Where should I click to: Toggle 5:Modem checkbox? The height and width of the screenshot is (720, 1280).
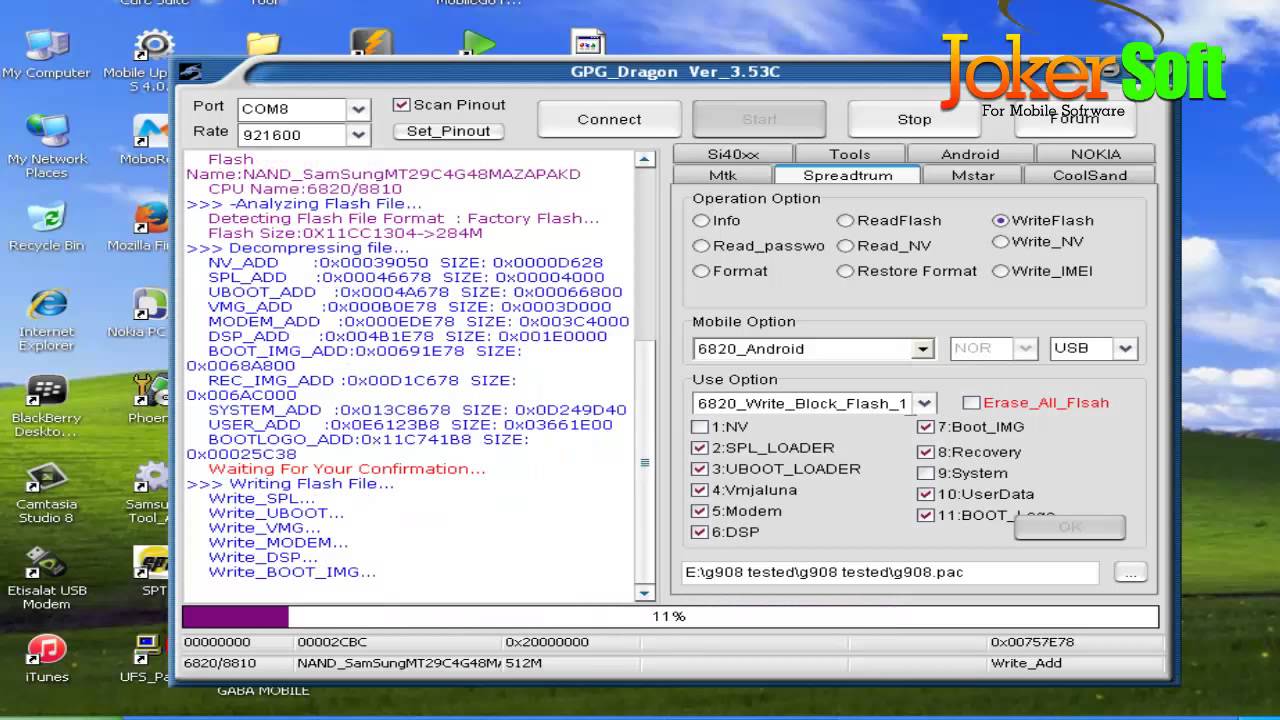[x=700, y=511]
